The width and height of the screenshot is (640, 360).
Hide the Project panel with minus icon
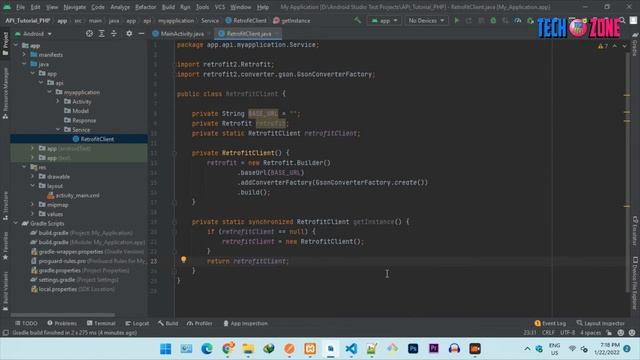(x=141, y=33)
